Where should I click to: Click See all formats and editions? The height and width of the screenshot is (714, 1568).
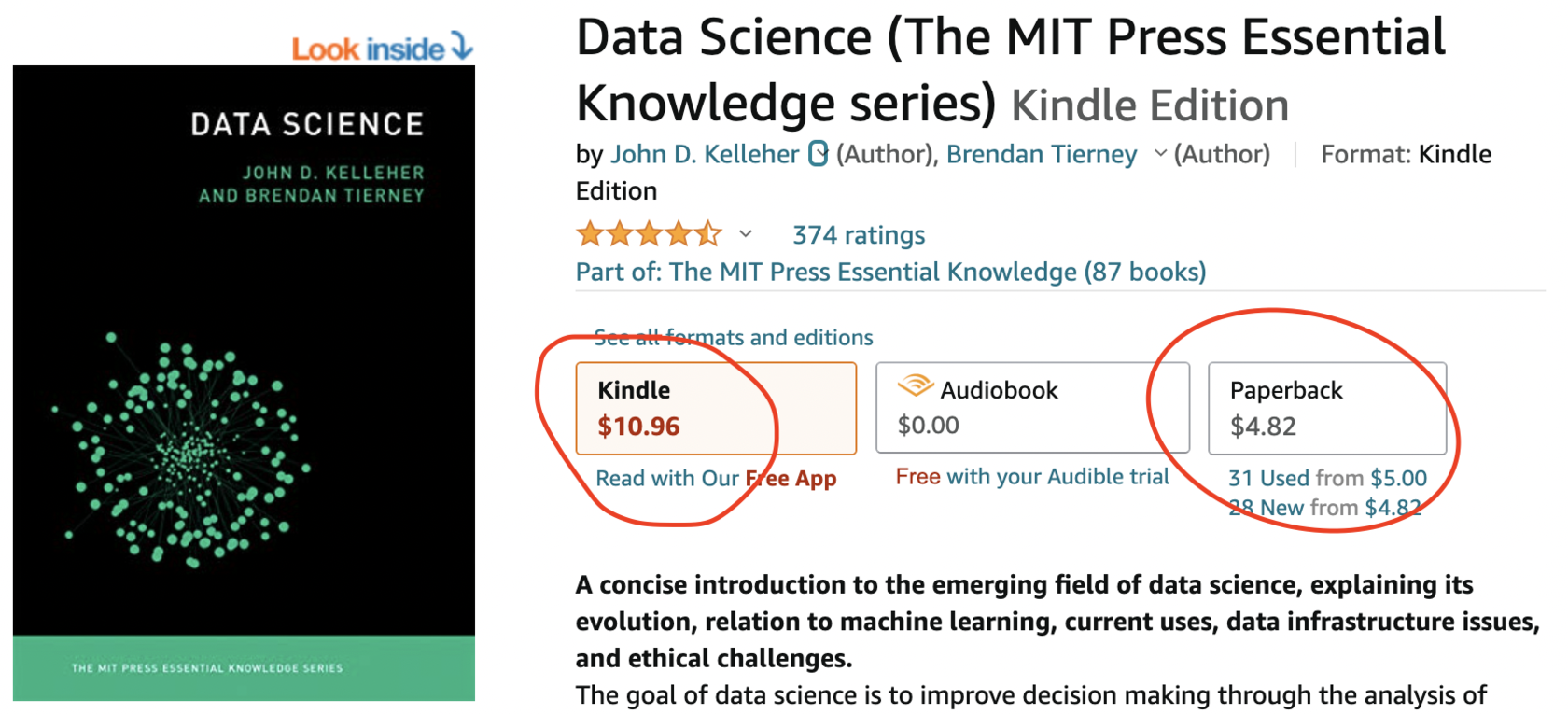[734, 338]
